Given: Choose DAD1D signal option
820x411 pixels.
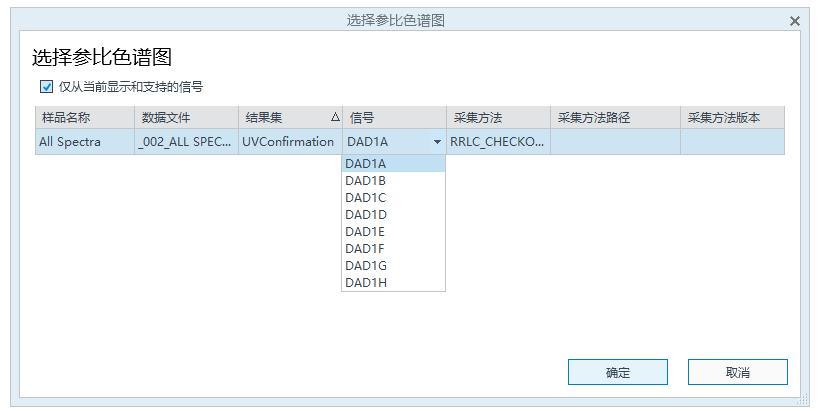Looking at the screenshot, I should pyautogui.click(x=393, y=215).
